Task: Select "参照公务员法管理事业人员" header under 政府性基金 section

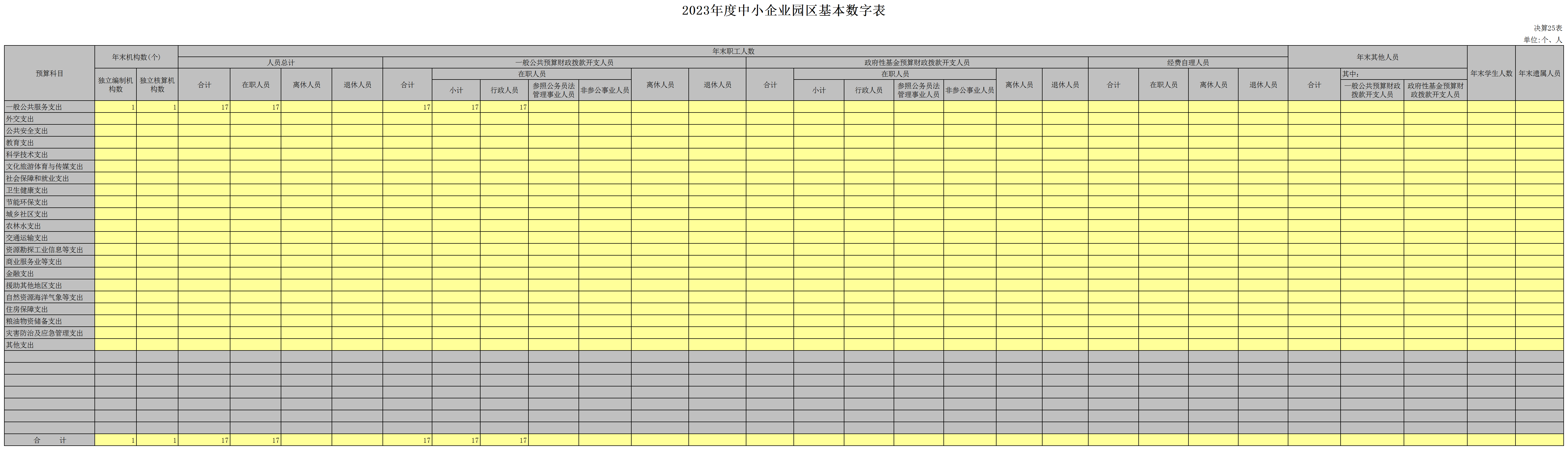Action: [919, 90]
